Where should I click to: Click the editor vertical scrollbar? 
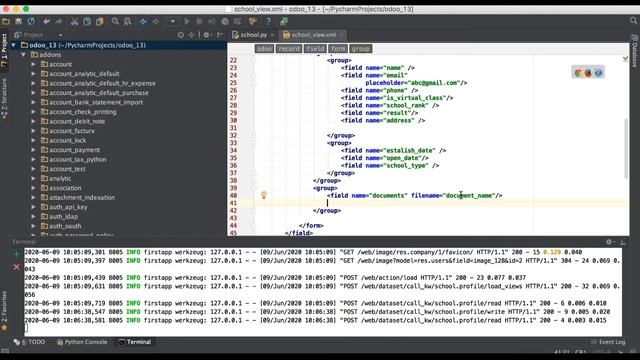point(626,148)
